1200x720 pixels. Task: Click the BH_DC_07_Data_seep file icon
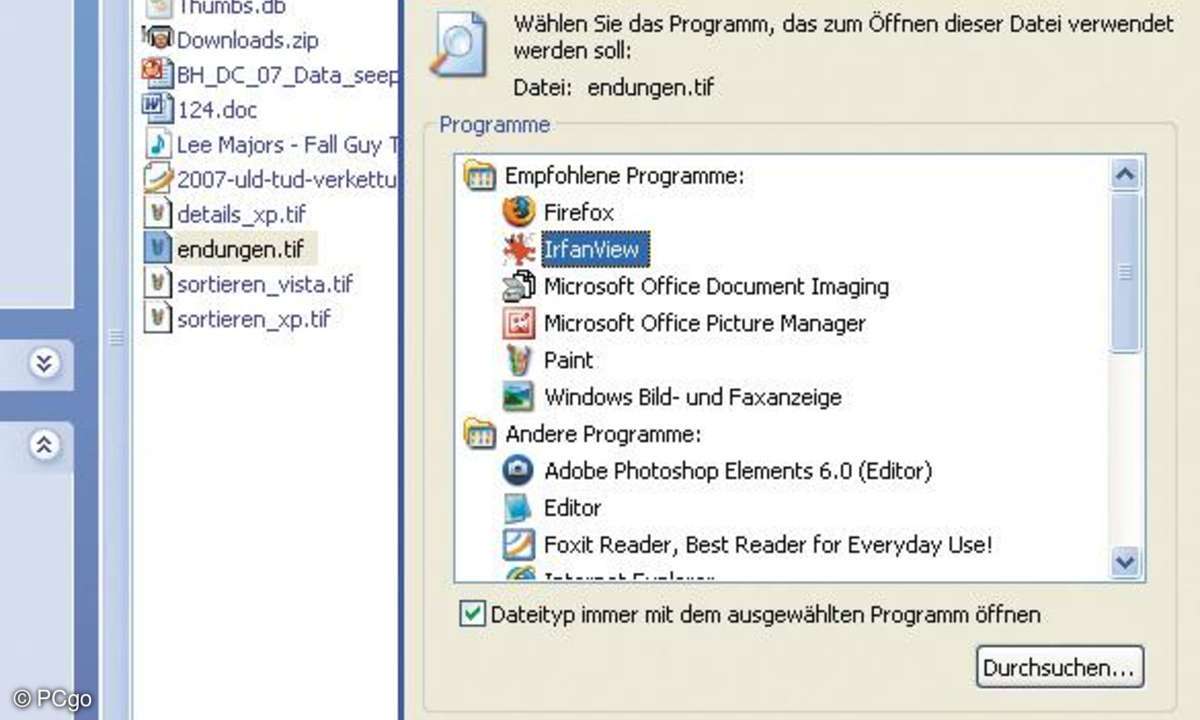[158, 72]
